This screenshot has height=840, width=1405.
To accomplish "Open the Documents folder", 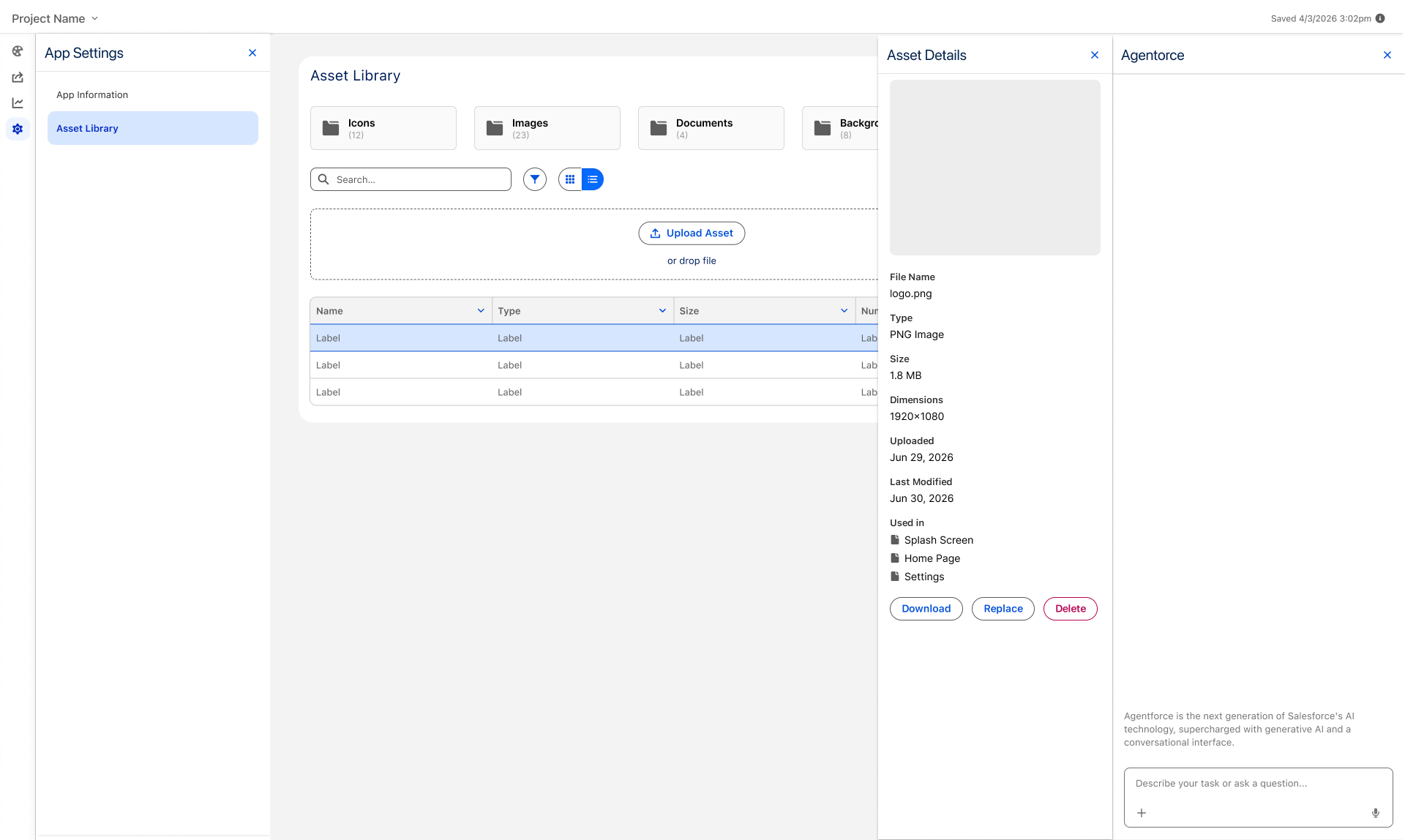I will [x=711, y=128].
